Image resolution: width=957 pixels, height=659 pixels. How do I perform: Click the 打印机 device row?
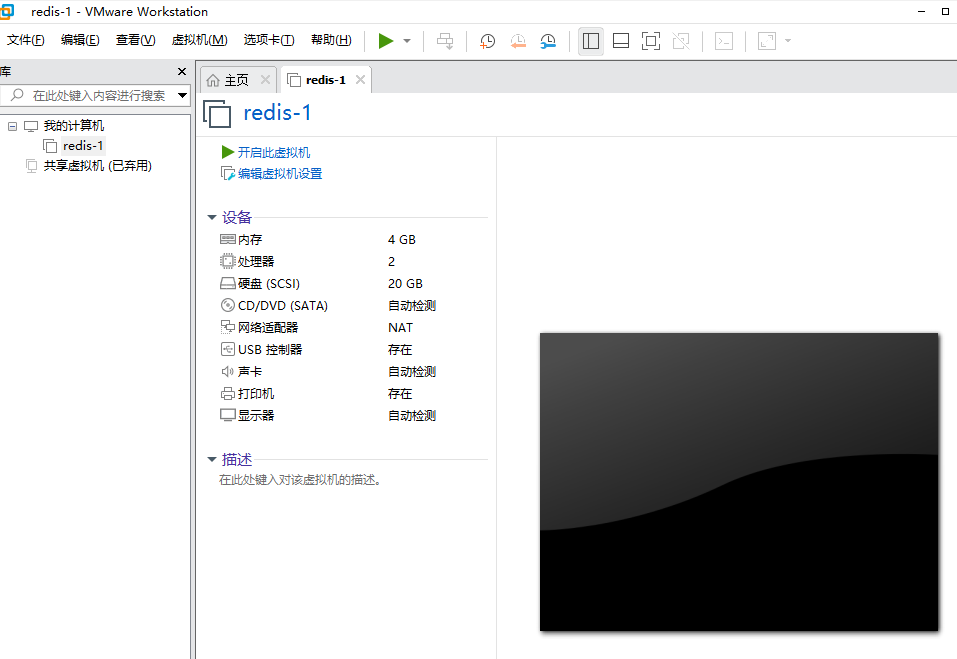pos(353,394)
